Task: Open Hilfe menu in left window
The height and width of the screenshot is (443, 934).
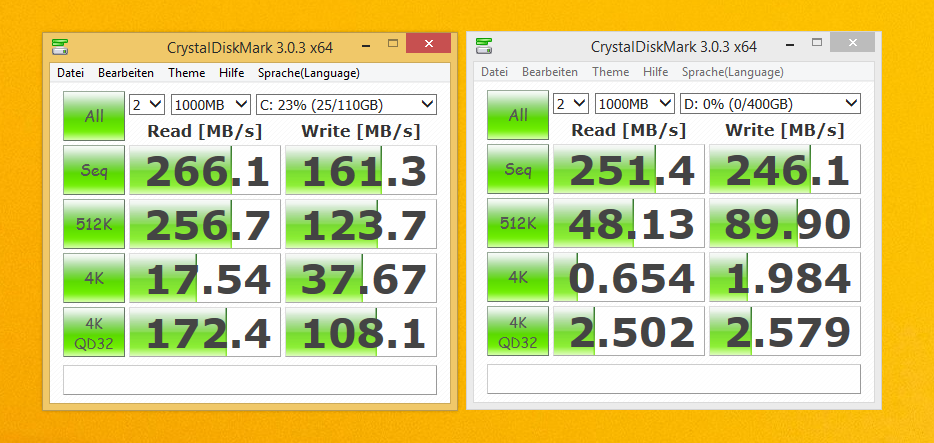Action: (x=231, y=73)
